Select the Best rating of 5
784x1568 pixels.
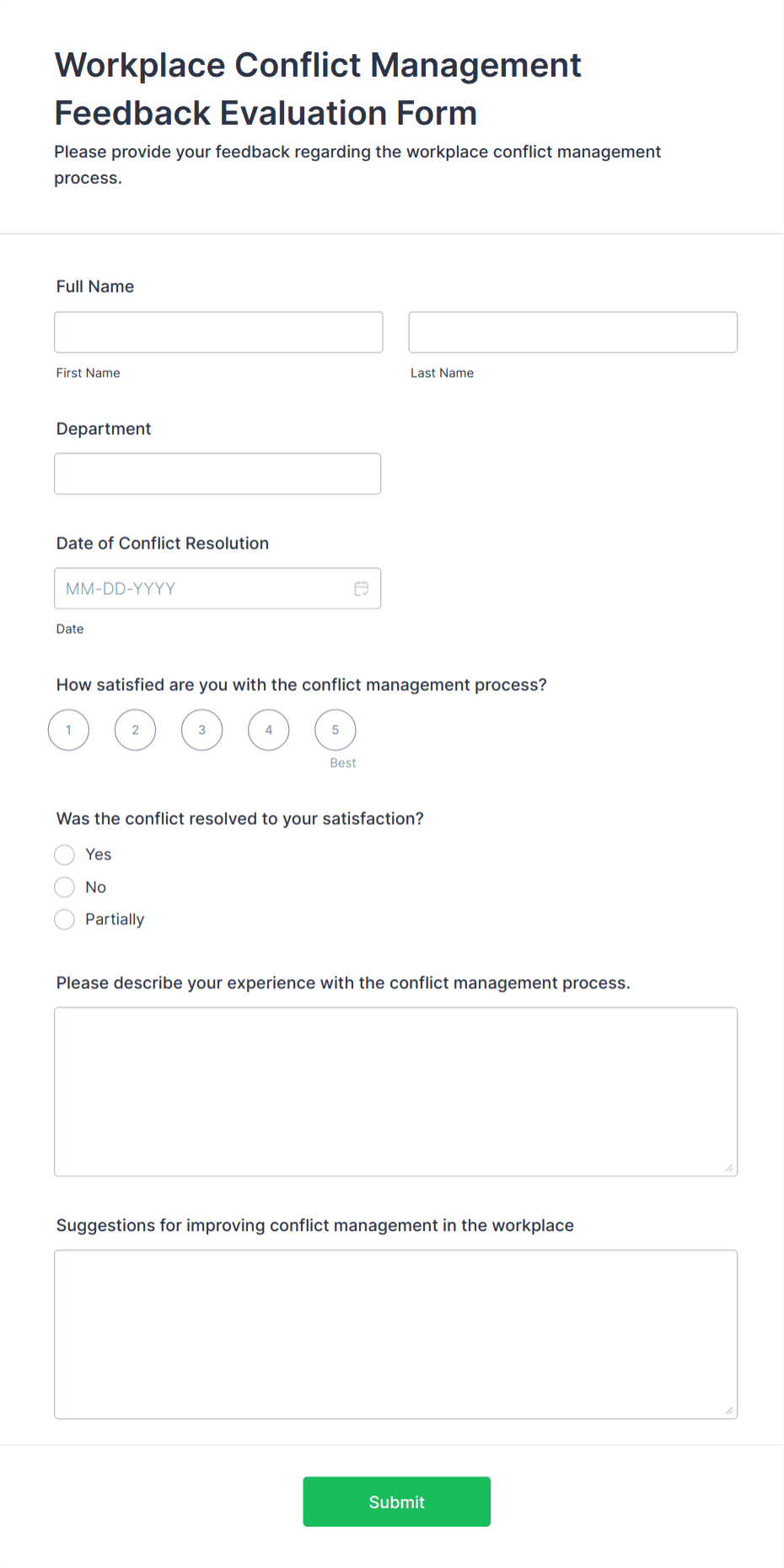click(x=335, y=730)
